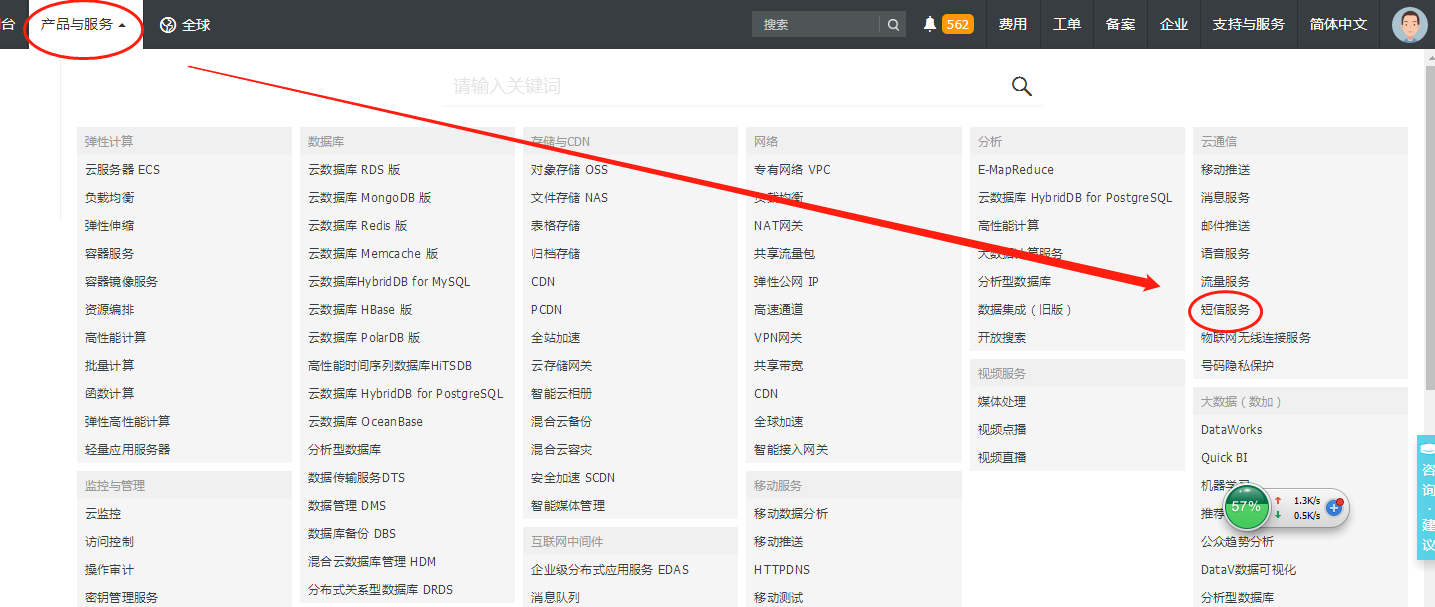Image resolution: width=1435 pixels, height=607 pixels.
Task: Open the 简体中文 language menu
Action: [x=1338, y=24]
